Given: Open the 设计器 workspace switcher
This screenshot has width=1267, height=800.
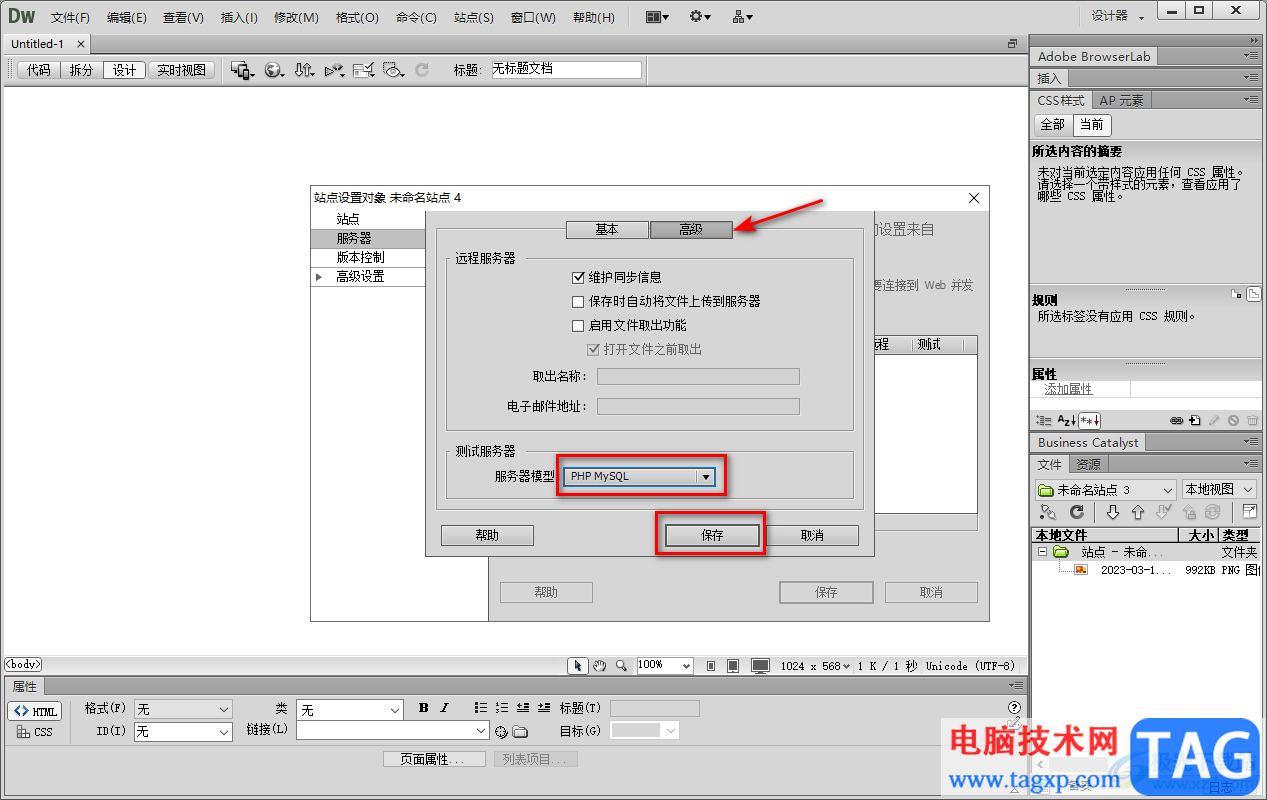Looking at the screenshot, I should [x=1117, y=16].
